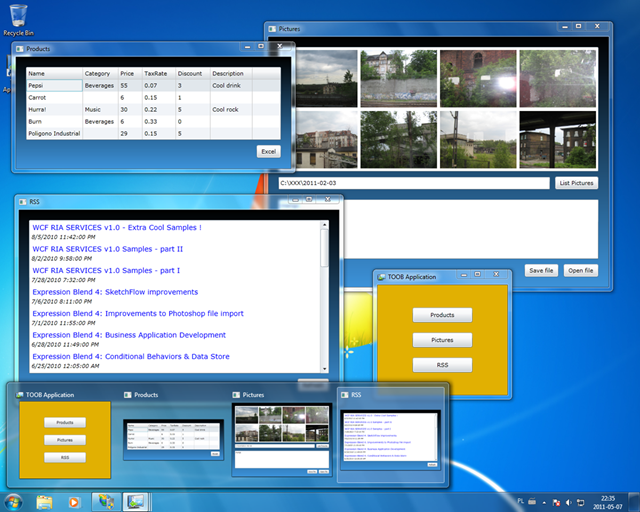Select the Poligono Industrial name cell
The image size is (640, 512).
[x=54, y=133]
